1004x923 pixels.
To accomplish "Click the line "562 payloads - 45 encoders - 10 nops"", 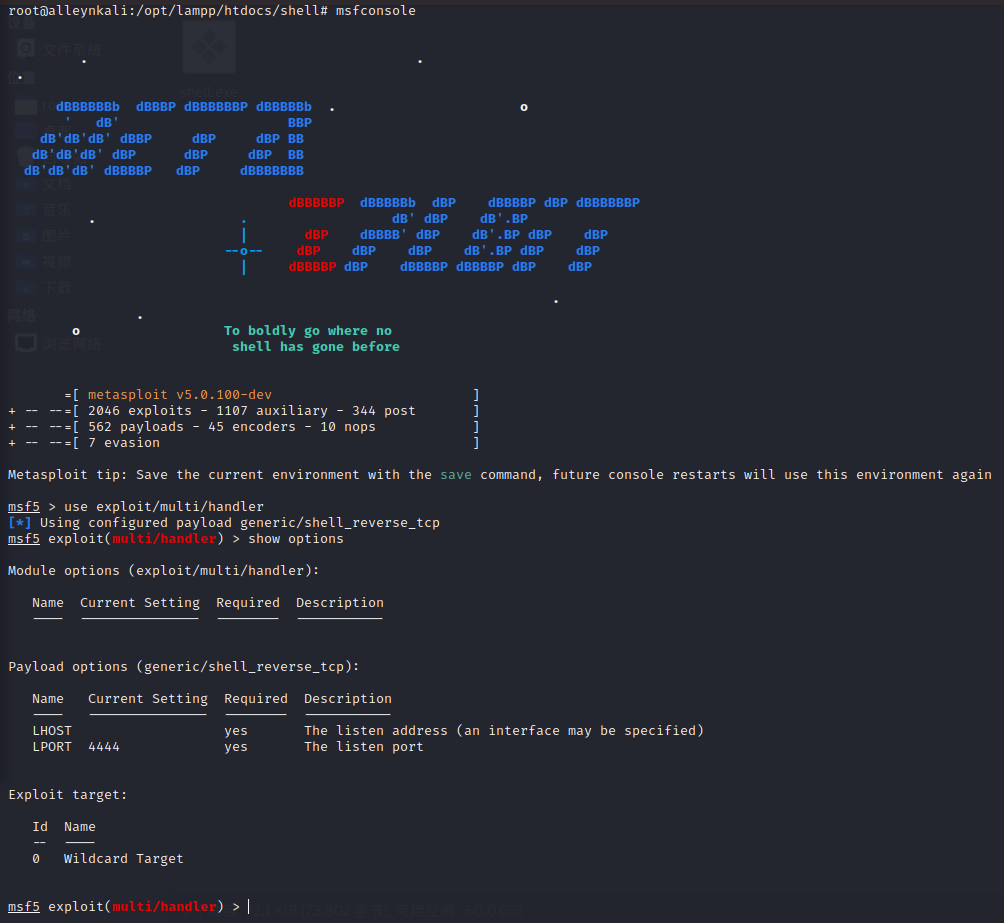I will [232, 427].
